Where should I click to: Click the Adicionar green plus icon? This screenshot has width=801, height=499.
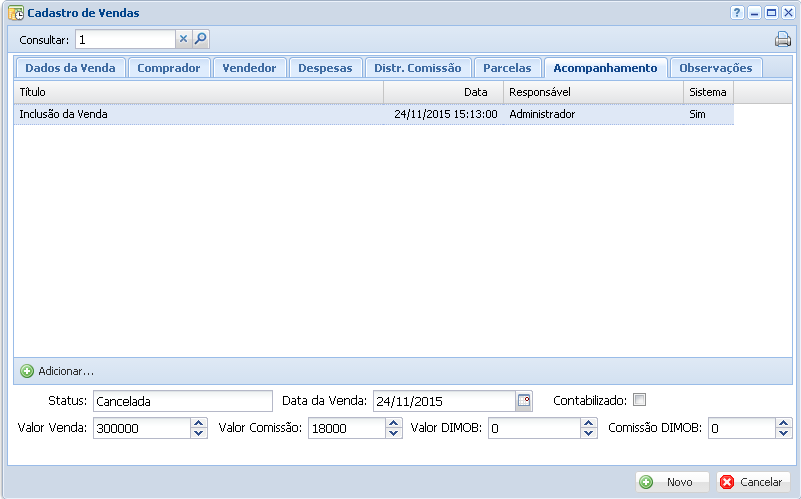[x=27, y=371]
